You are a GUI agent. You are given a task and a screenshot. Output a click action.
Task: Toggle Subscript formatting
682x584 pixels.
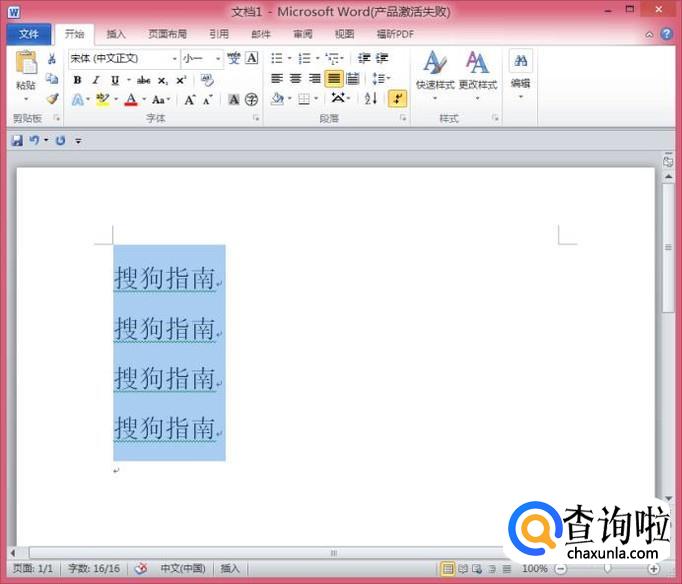[x=162, y=80]
